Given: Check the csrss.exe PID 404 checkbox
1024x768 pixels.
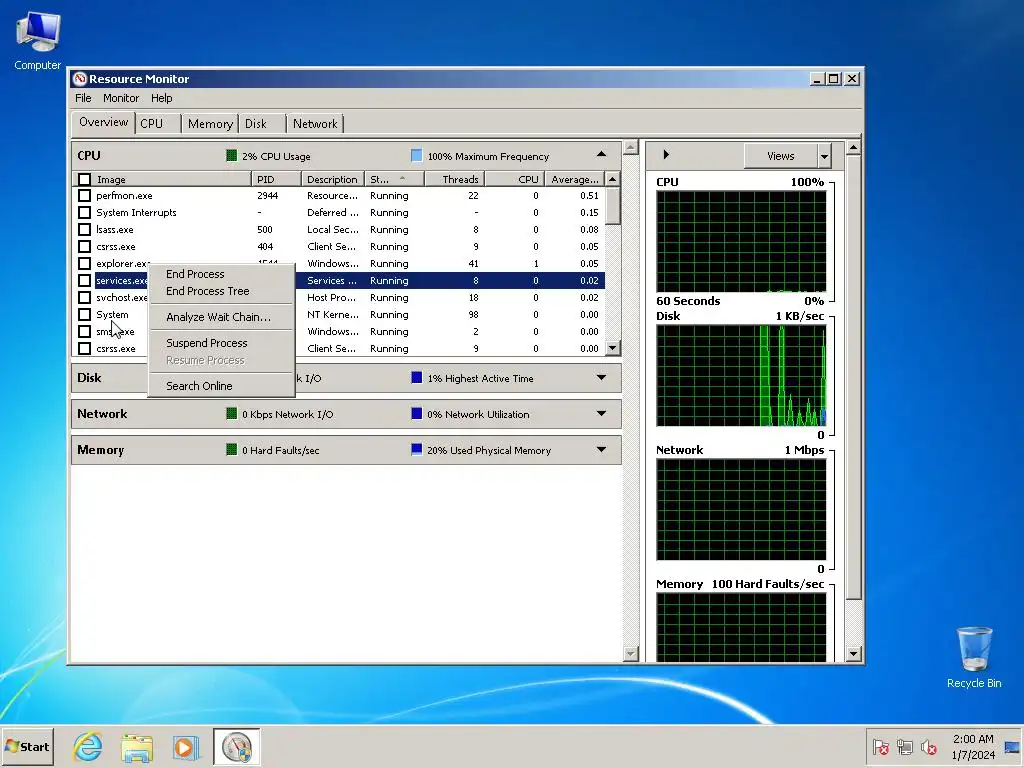Looking at the screenshot, I should pos(84,246).
